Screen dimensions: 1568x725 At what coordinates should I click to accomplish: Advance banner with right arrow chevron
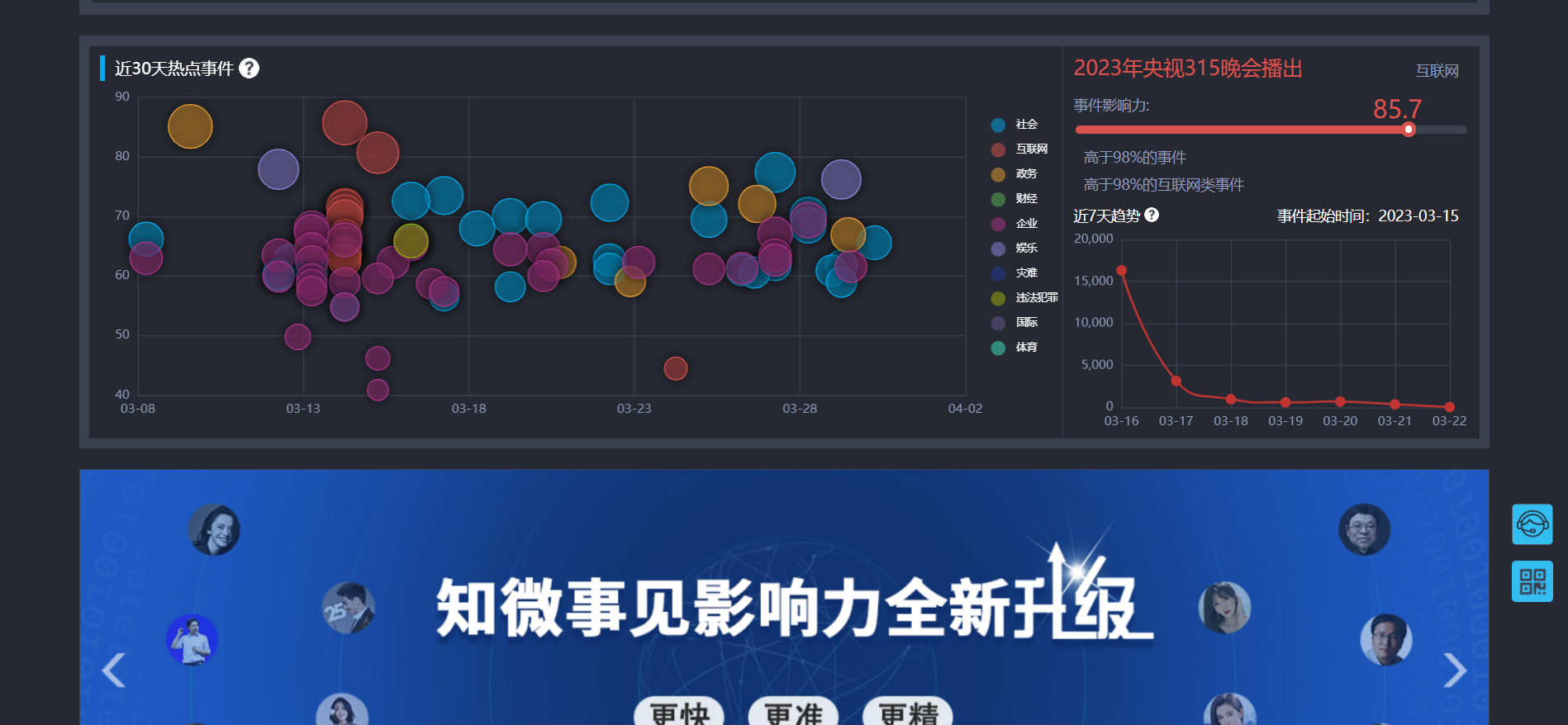coord(1455,670)
